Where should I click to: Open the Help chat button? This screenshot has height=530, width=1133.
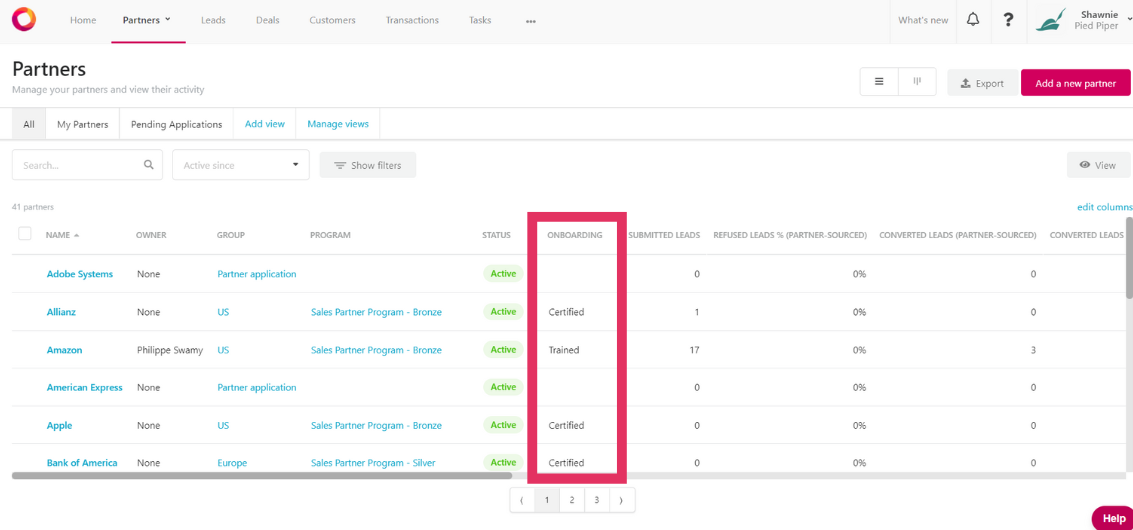(x=1112, y=518)
